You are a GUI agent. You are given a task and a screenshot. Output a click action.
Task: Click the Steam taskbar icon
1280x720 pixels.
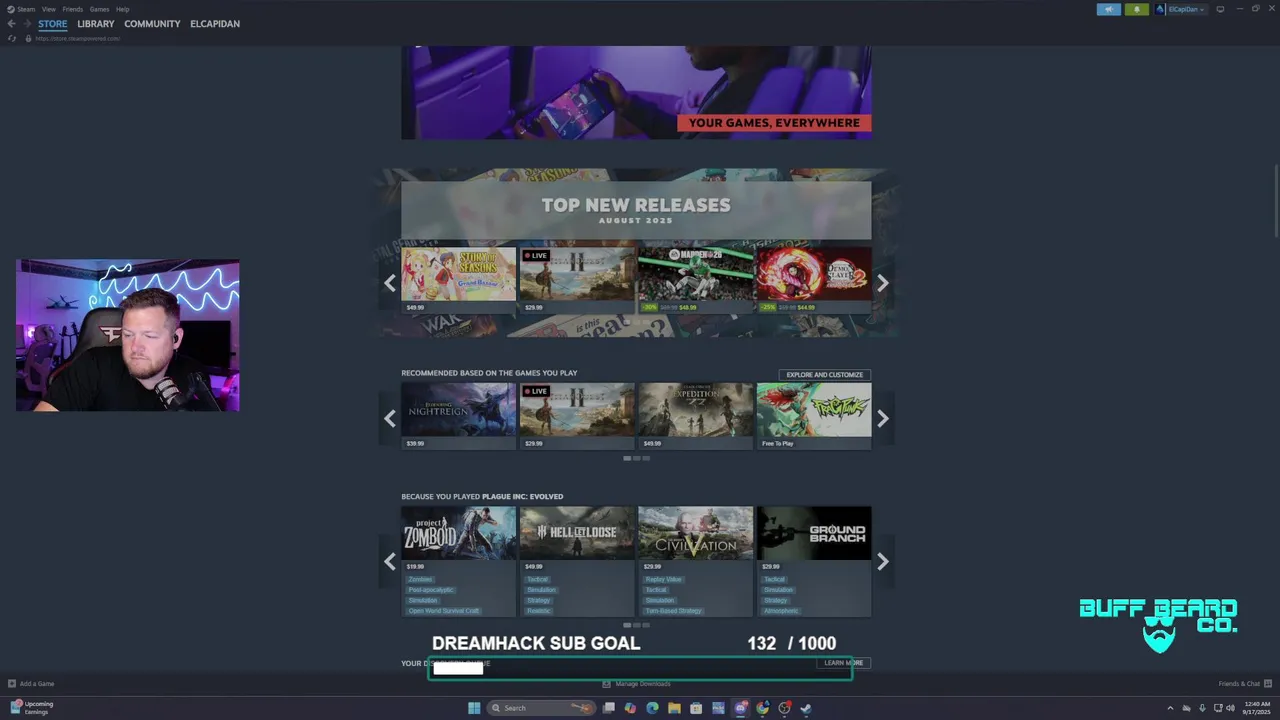point(806,708)
